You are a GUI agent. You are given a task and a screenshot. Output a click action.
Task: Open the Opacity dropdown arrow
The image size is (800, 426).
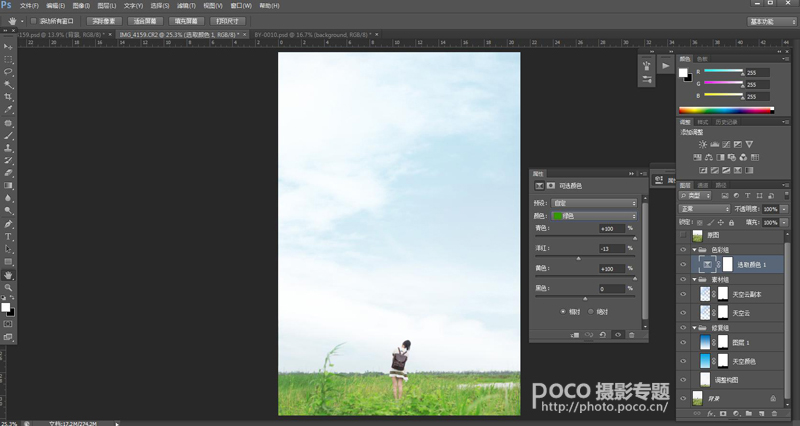point(784,209)
